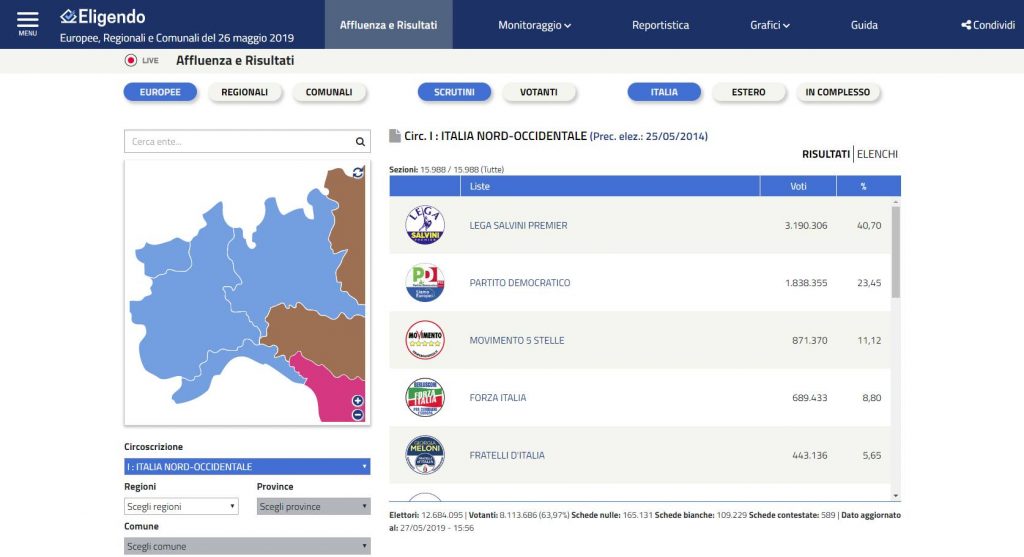Click vote count 871.370
Image resolution: width=1024 pixels, height=557 pixels.
(x=810, y=340)
